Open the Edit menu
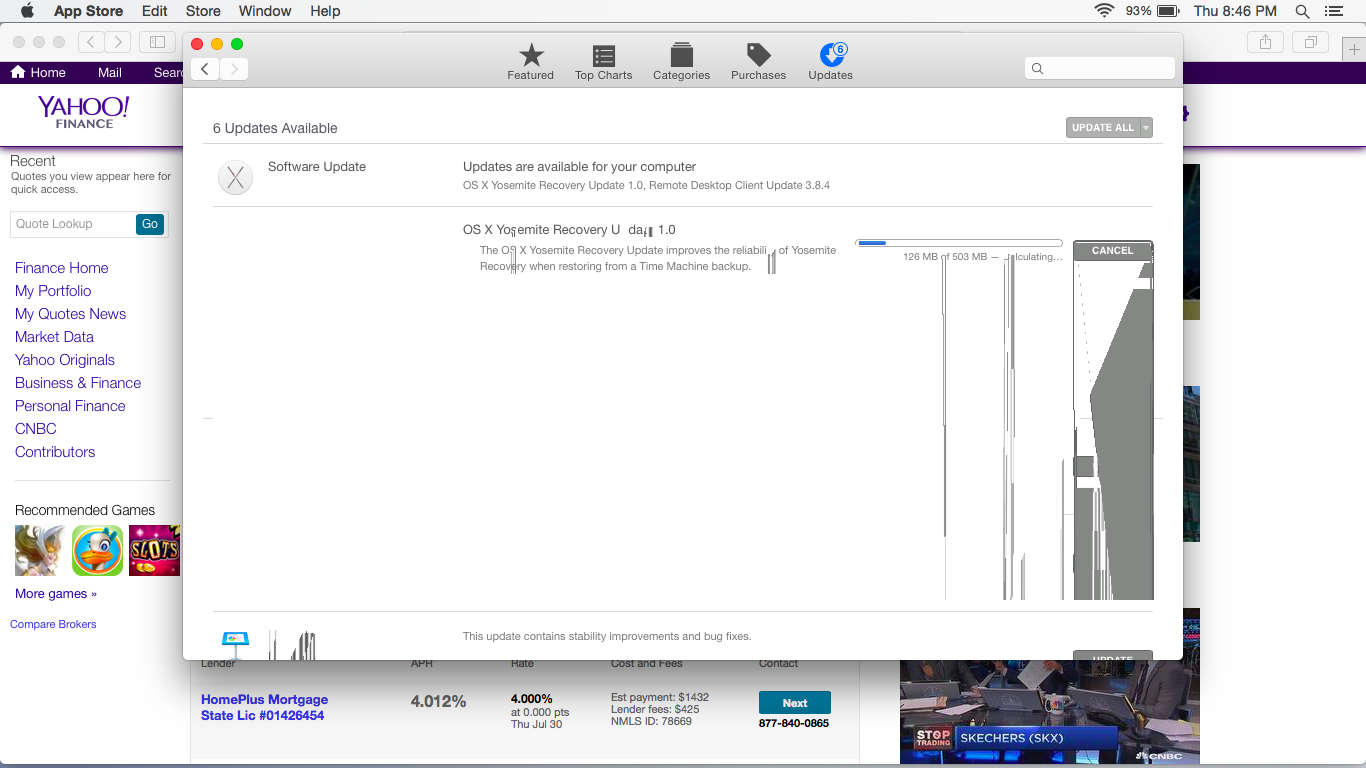1366x768 pixels. pos(154,11)
